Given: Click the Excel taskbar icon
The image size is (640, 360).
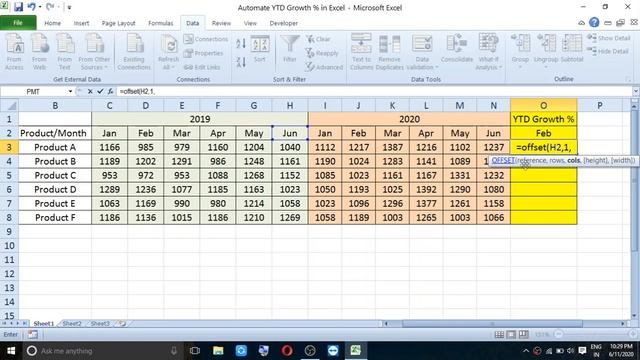Looking at the screenshot, I should 356,351.
